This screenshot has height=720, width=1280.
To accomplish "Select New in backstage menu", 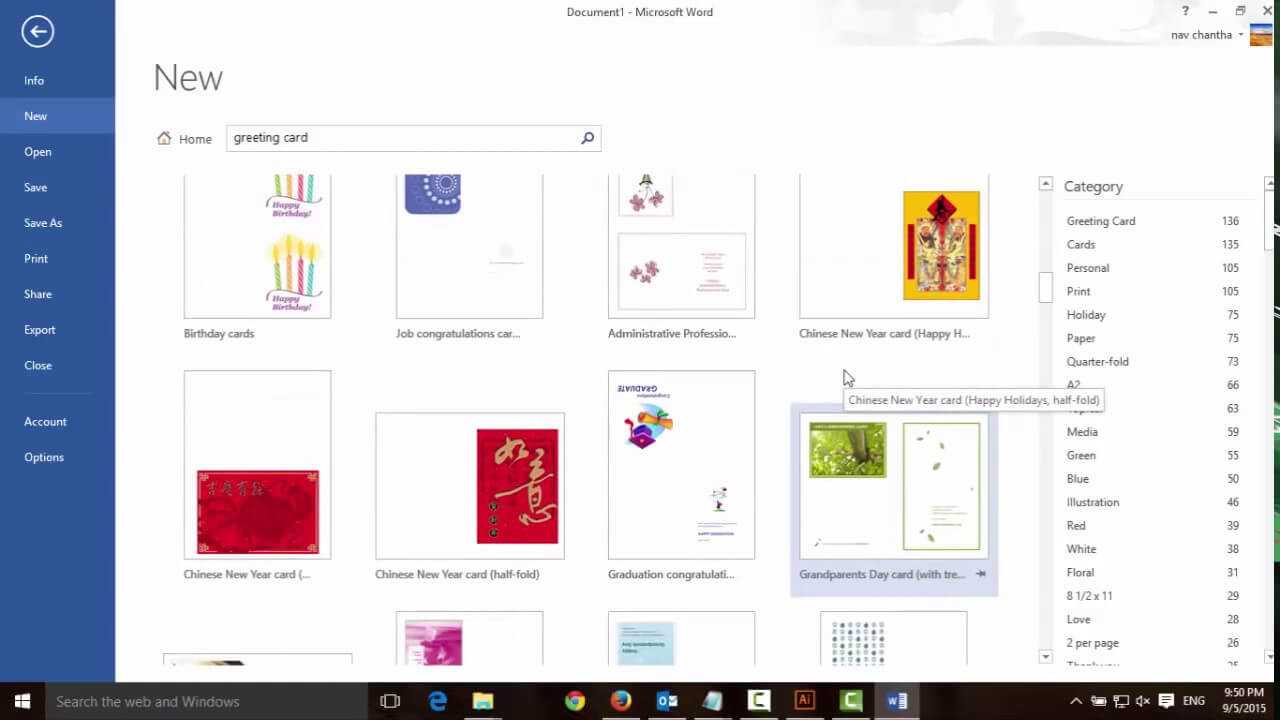I will [57, 116].
